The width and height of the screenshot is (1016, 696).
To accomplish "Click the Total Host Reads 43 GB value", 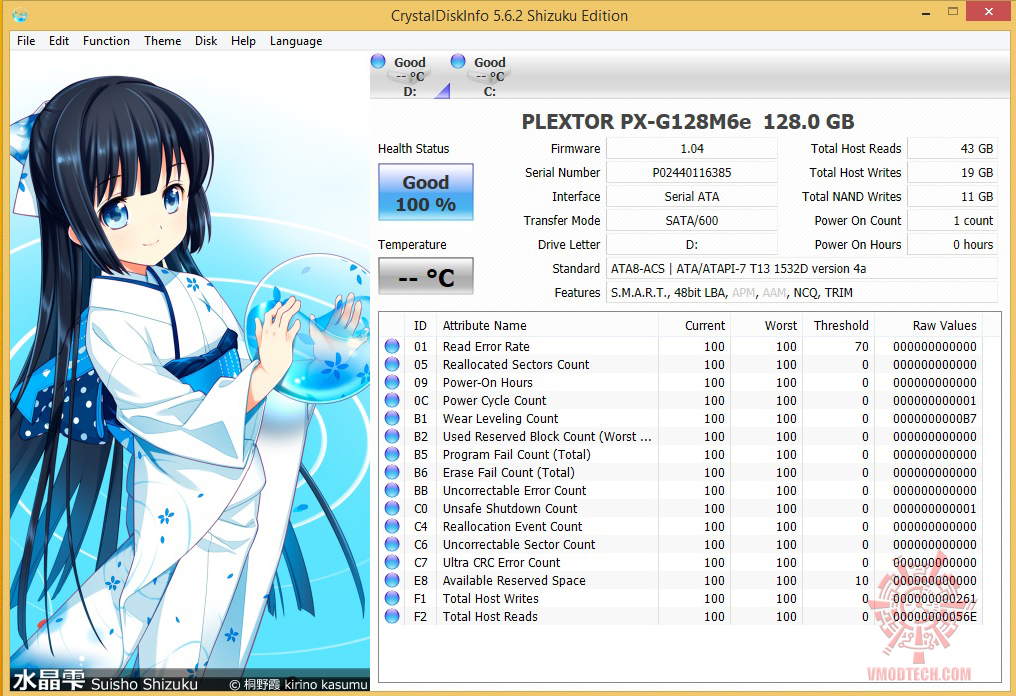I will click(952, 148).
